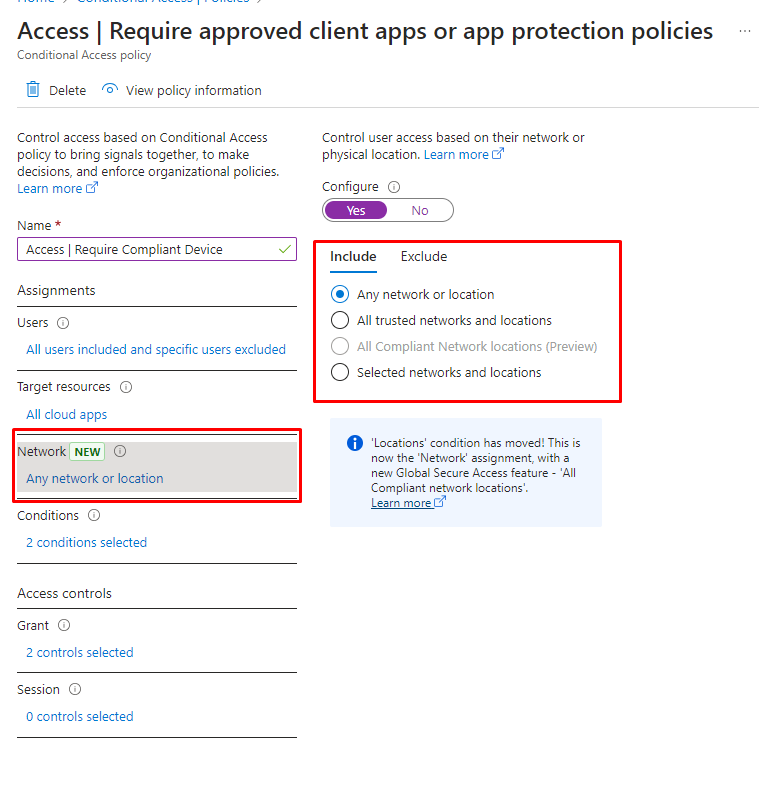Screen dimensions: 759x791
Task: Open 2 conditions selected link
Action: [86, 542]
